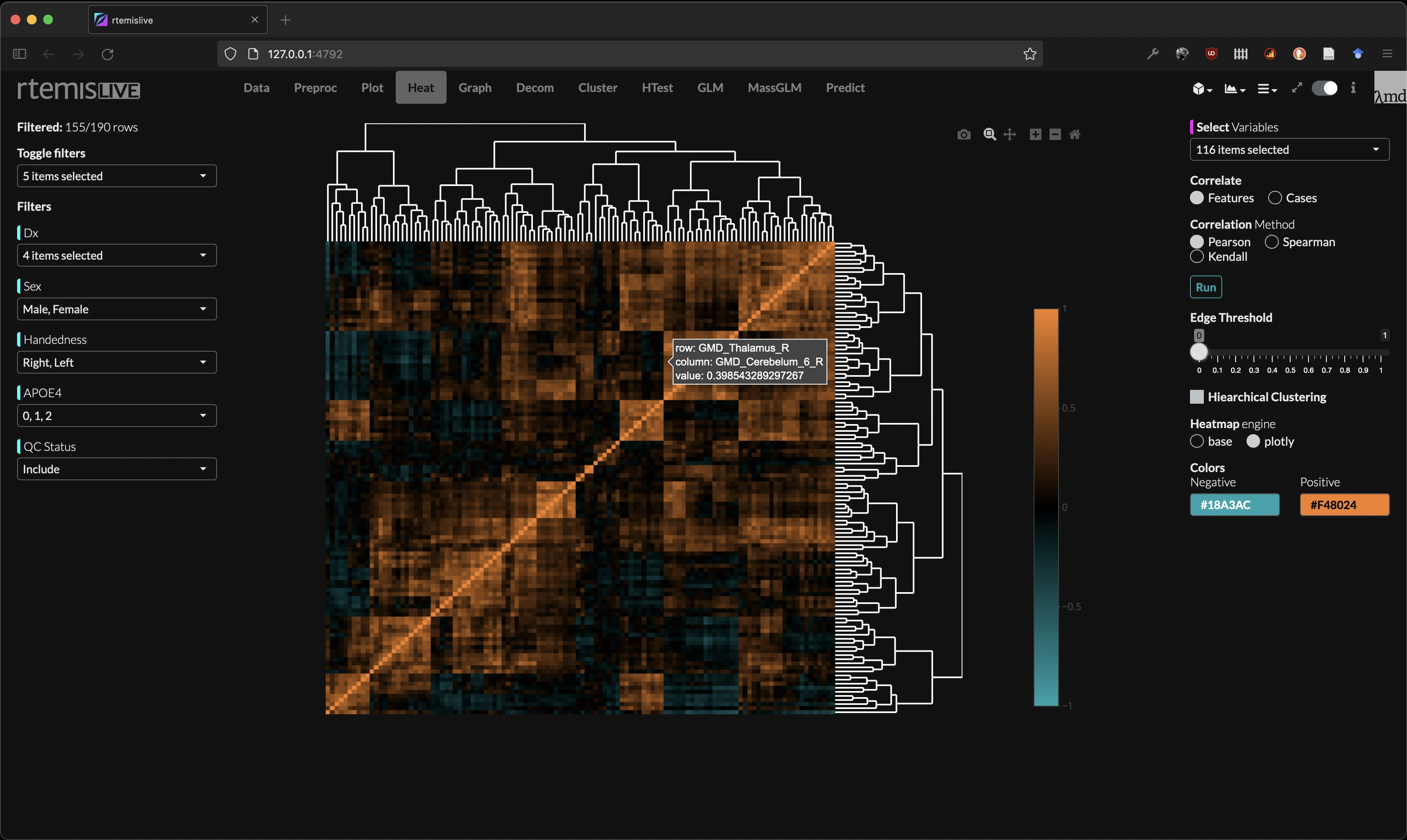Viewport: 1407px width, 840px height.
Task: Zoom out with the minus icon
Action: tap(1055, 134)
